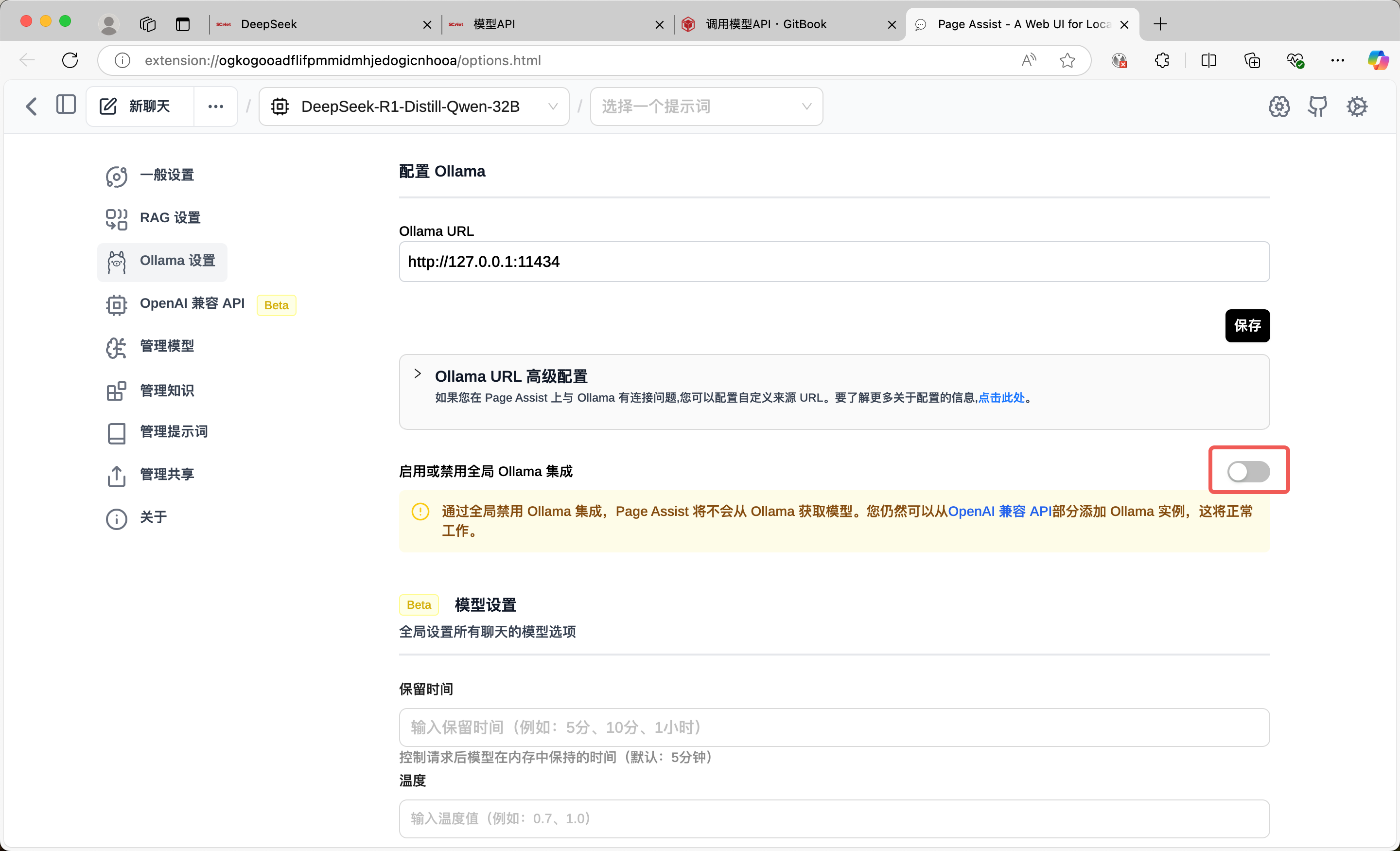
Task: Reload the page with refresh icon
Action: point(70,60)
